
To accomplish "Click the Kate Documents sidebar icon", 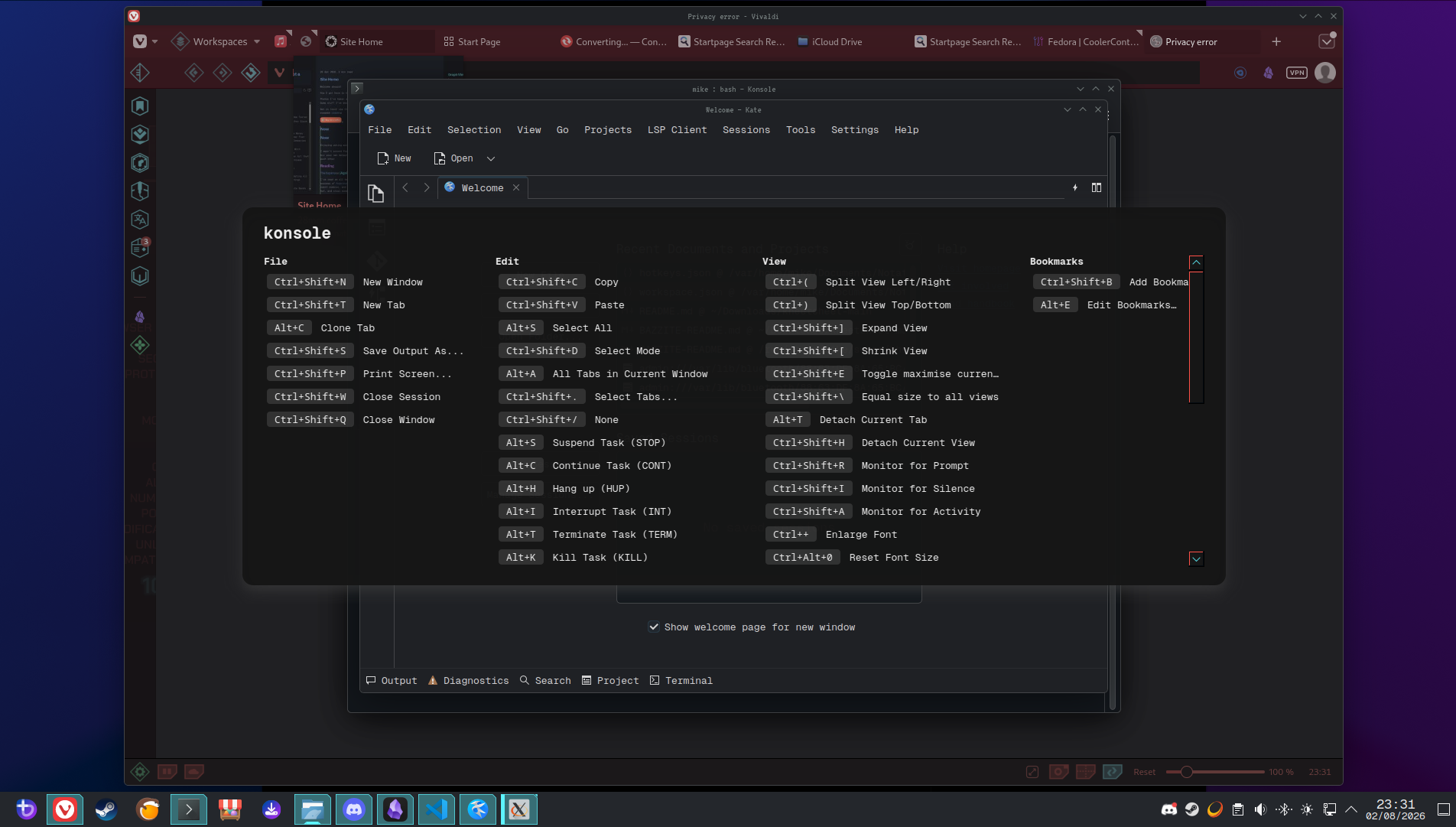I will pyautogui.click(x=375, y=194).
